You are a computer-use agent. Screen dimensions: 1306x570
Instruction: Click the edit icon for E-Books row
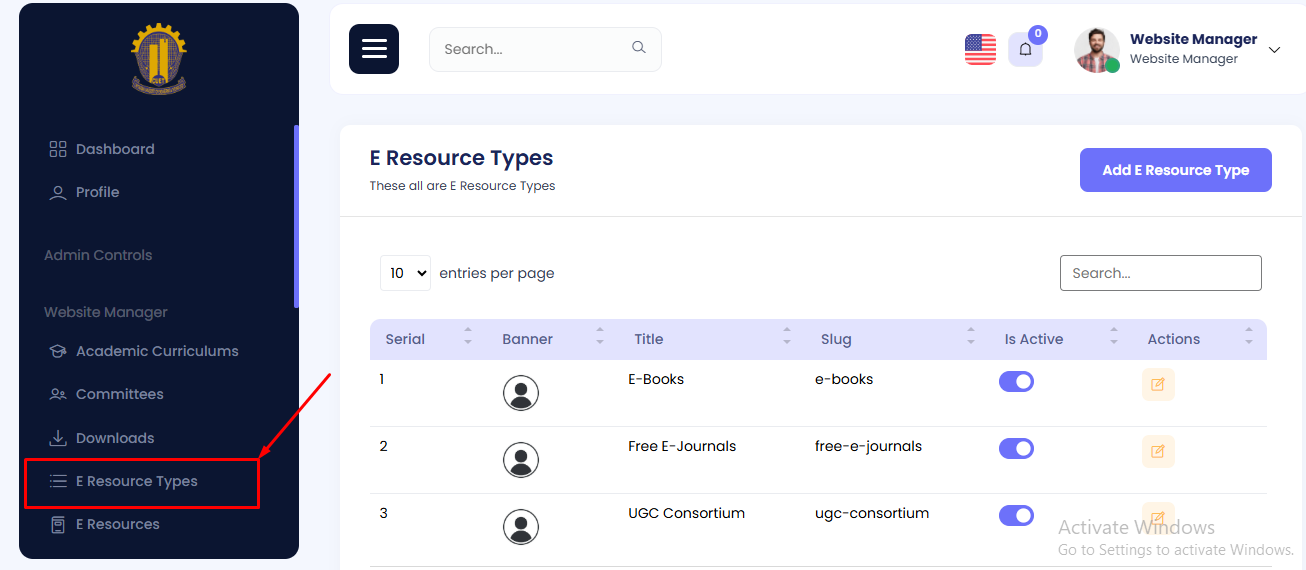coord(1158,384)
